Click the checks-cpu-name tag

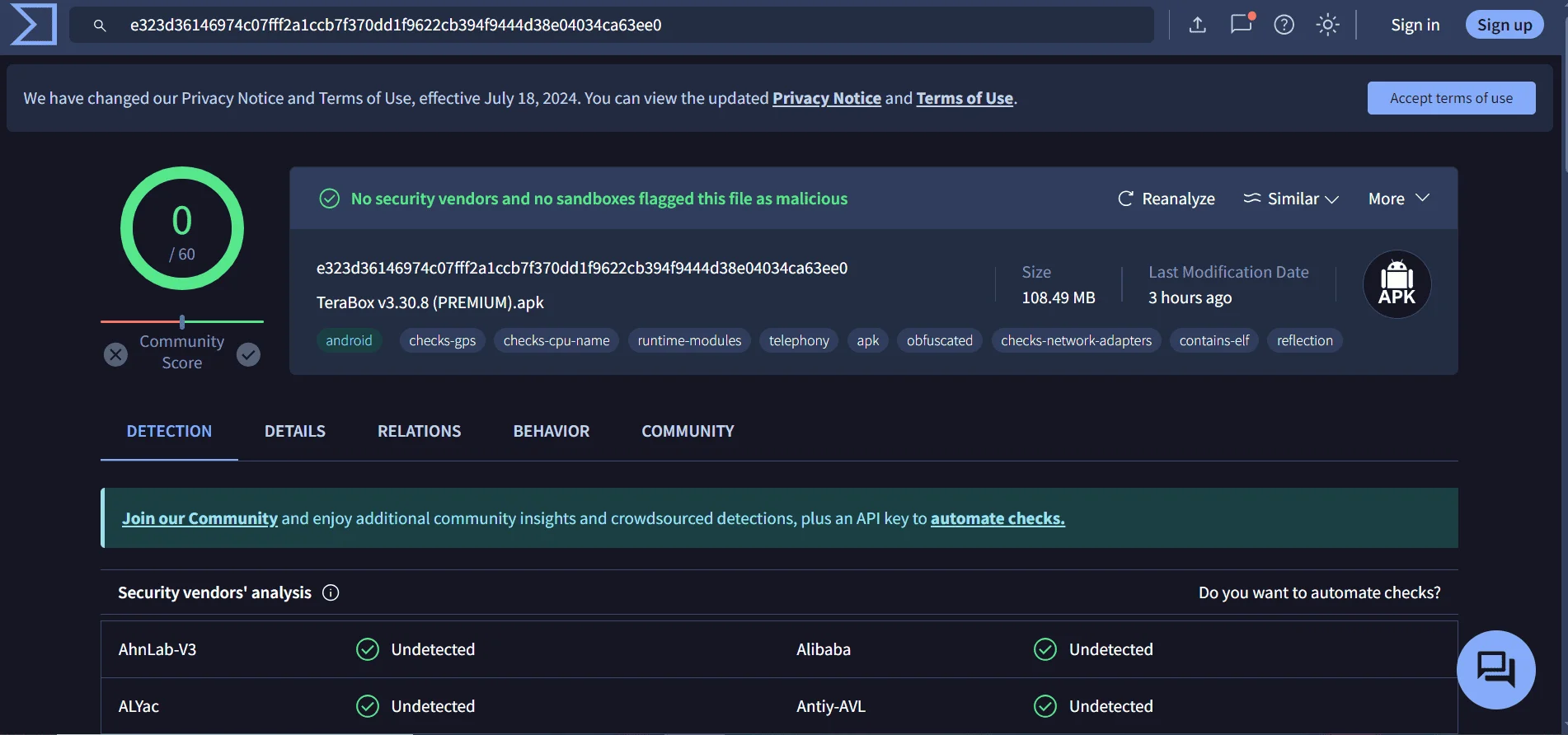[x=556, y=340]
